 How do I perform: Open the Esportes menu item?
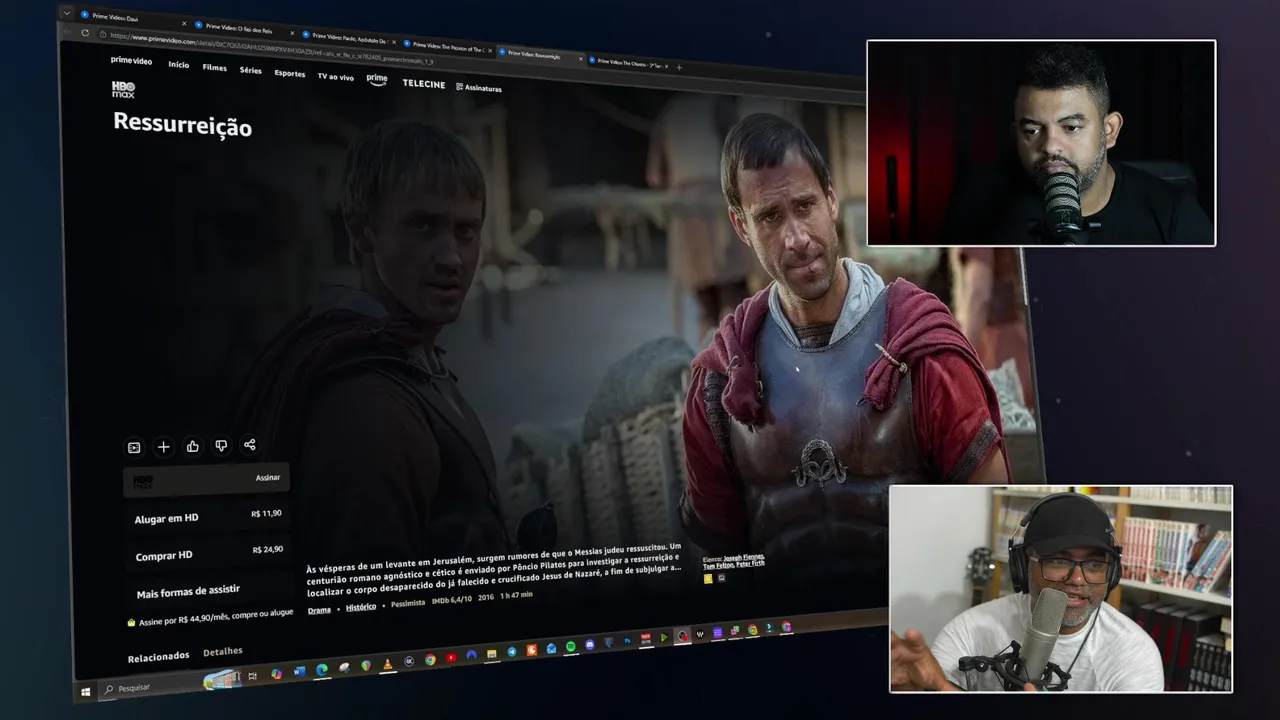(x=290, y=73)
